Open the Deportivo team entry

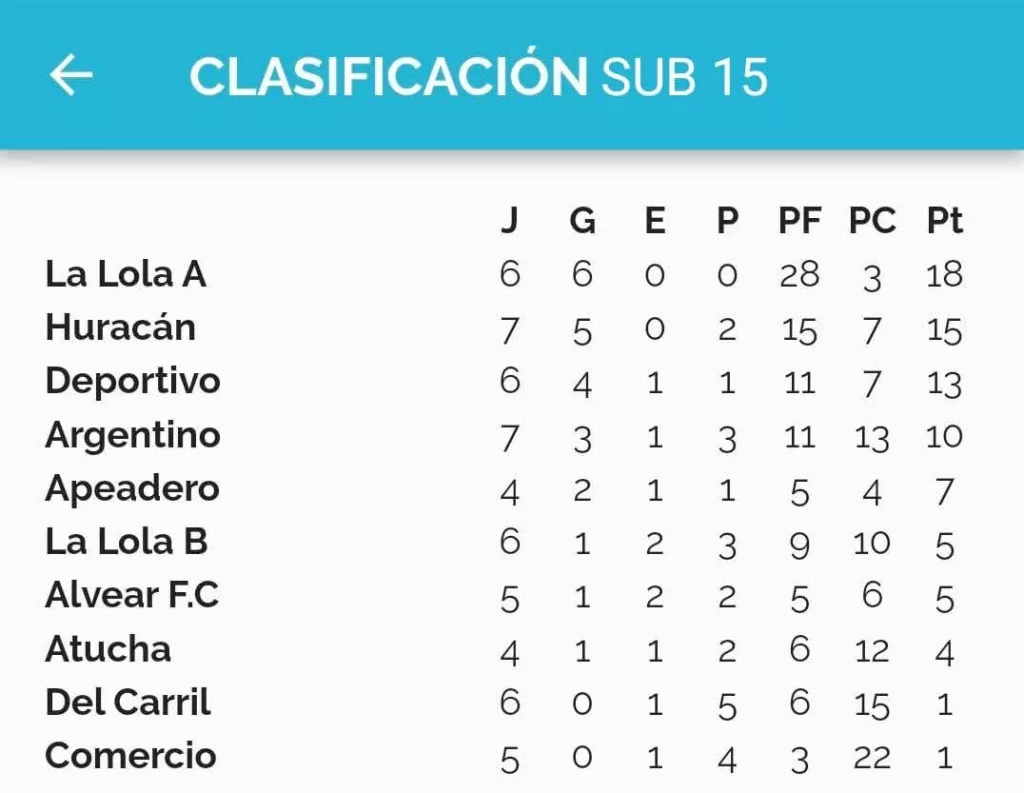click(x=133, y=383)
